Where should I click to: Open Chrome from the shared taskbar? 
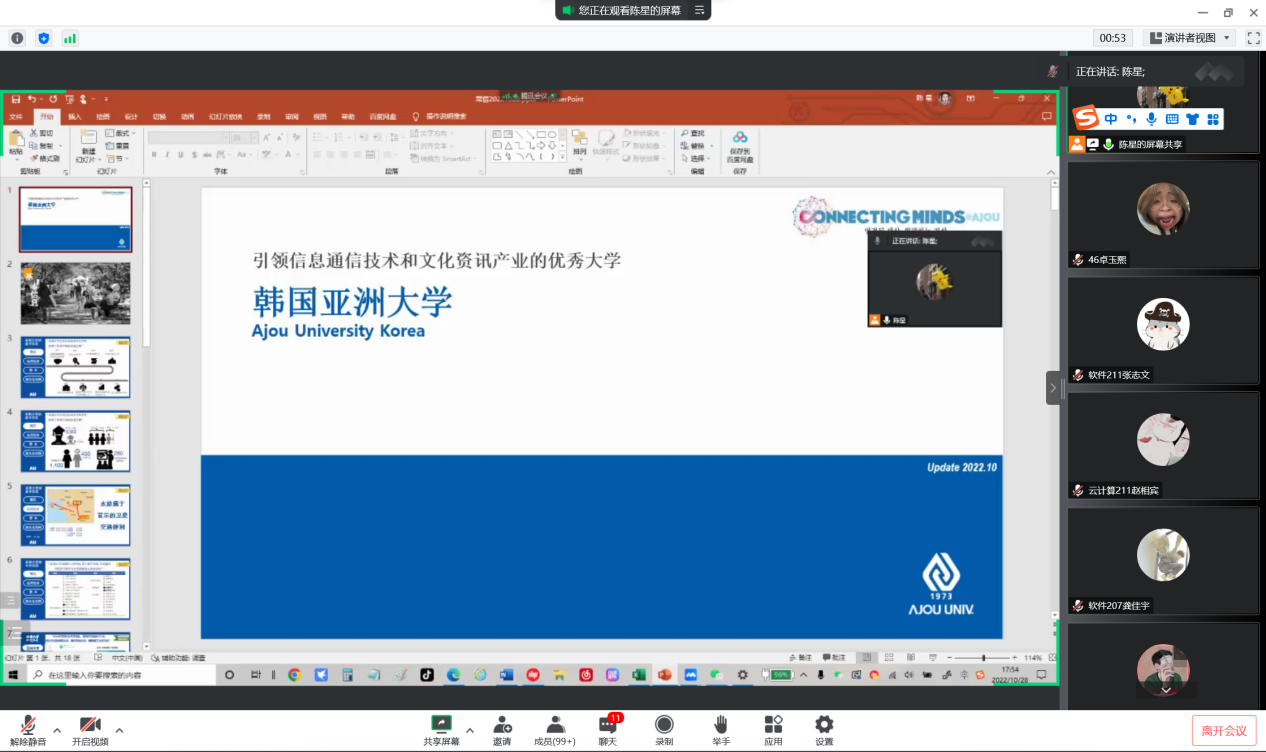point(295,675)
